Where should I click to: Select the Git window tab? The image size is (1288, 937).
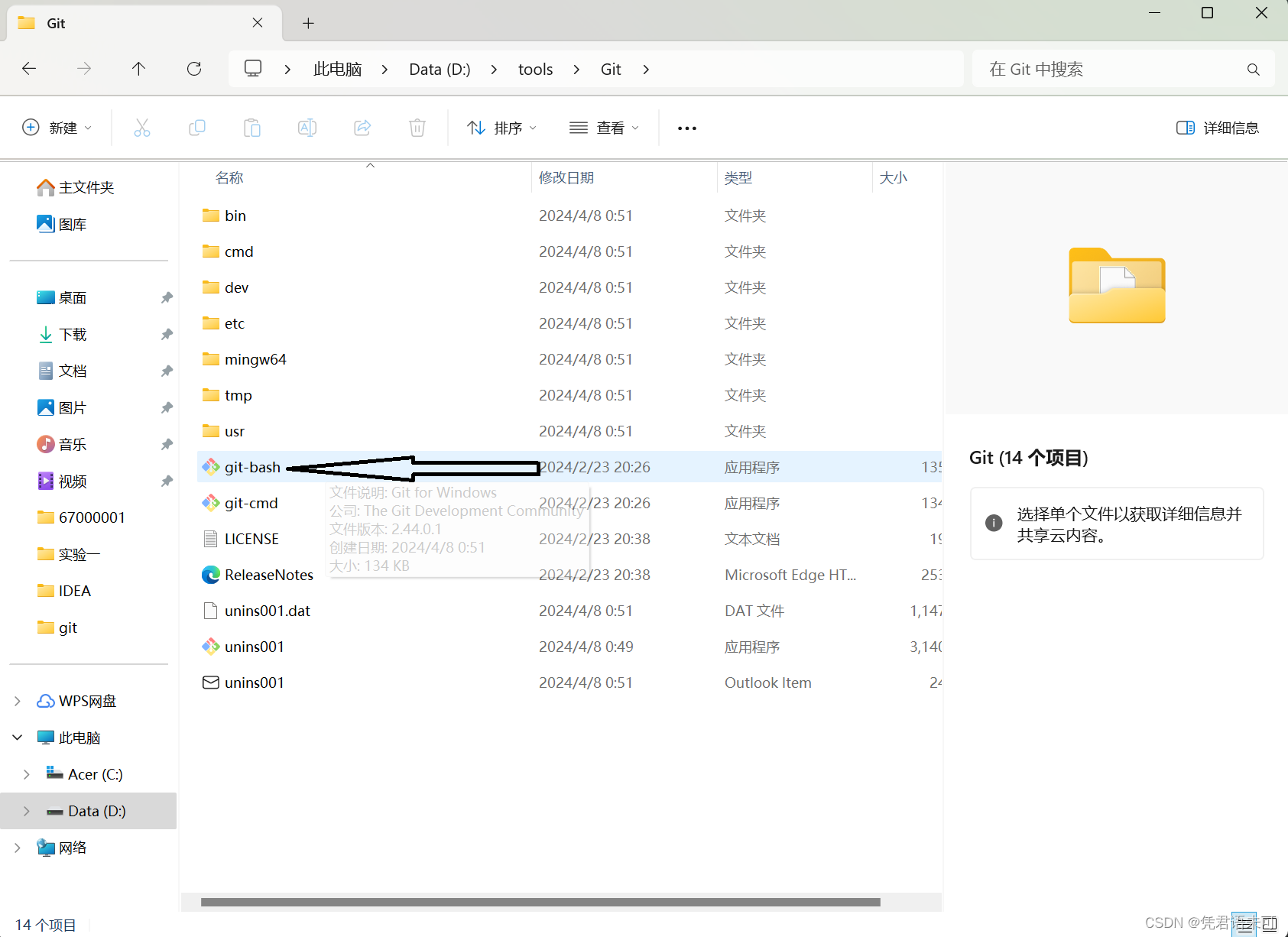(x=144, y=23)
